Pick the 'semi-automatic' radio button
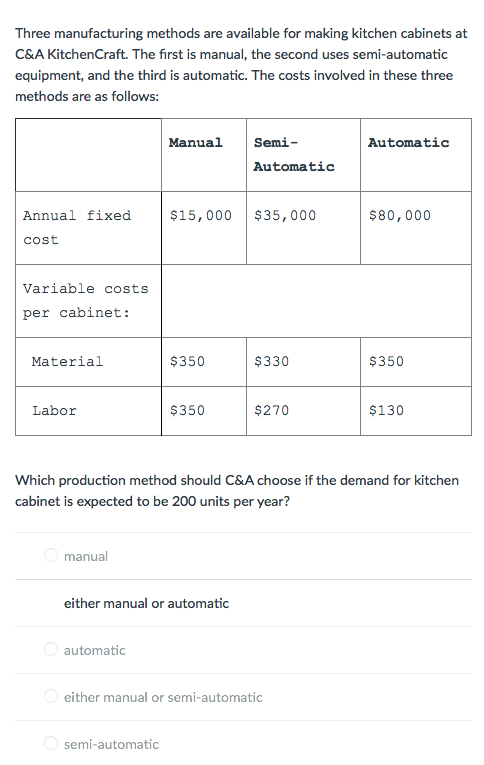This screenshot has width=484, height=765. pos(51,744)
